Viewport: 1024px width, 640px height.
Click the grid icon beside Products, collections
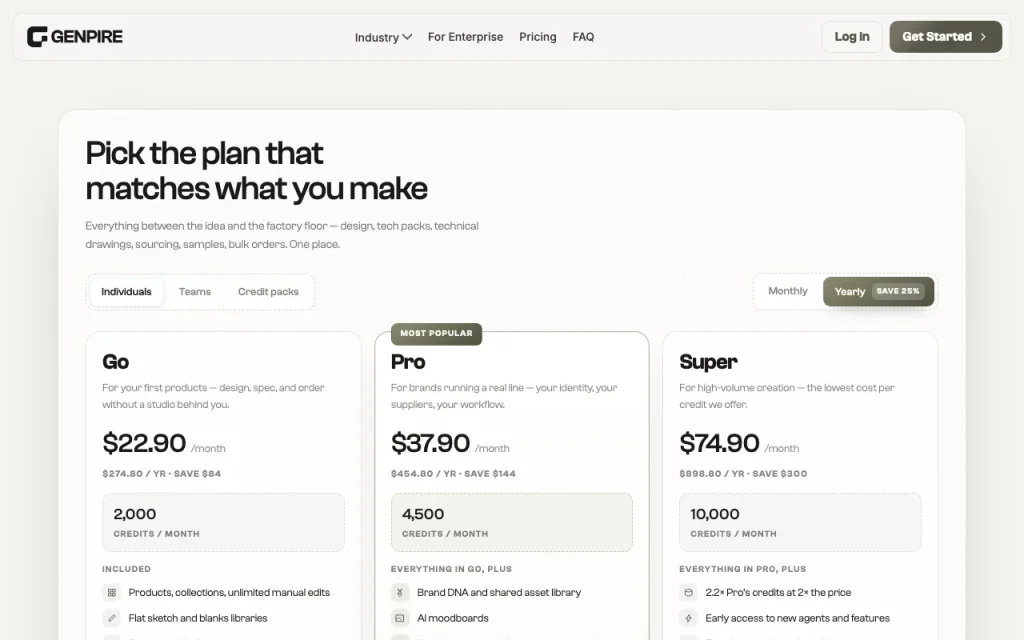click(112, 592)
